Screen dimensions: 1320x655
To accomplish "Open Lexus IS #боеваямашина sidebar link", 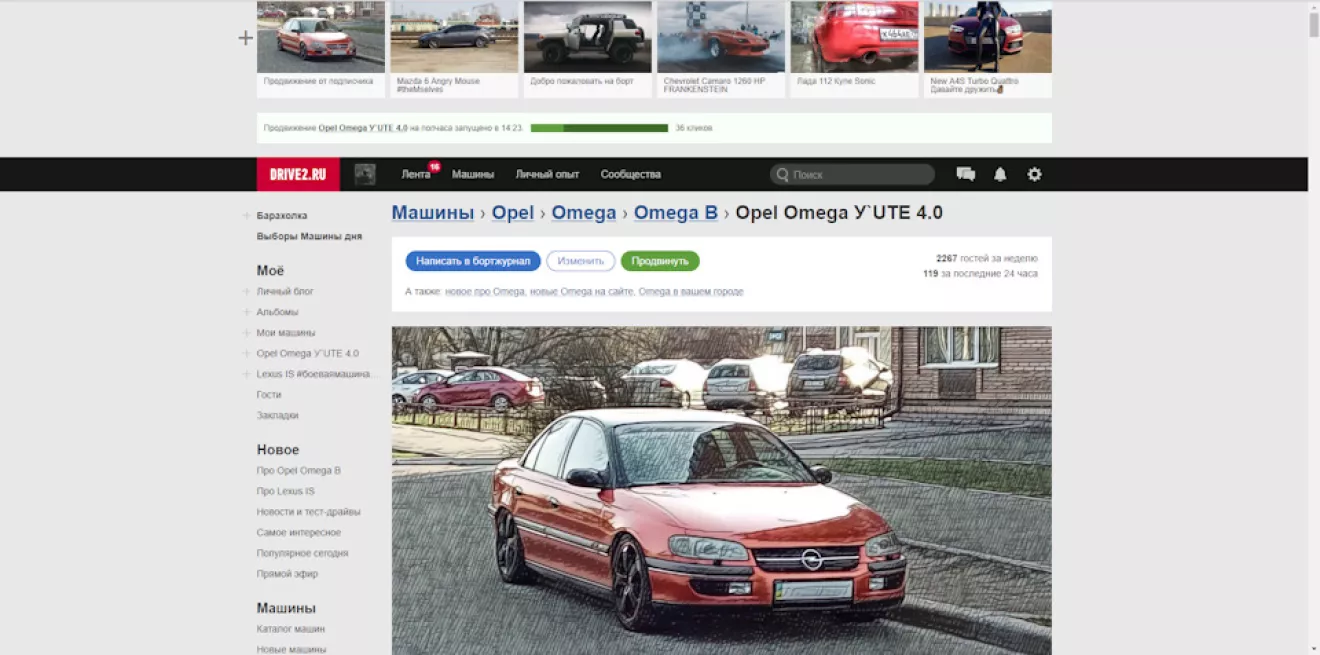I will click(315, 374).
